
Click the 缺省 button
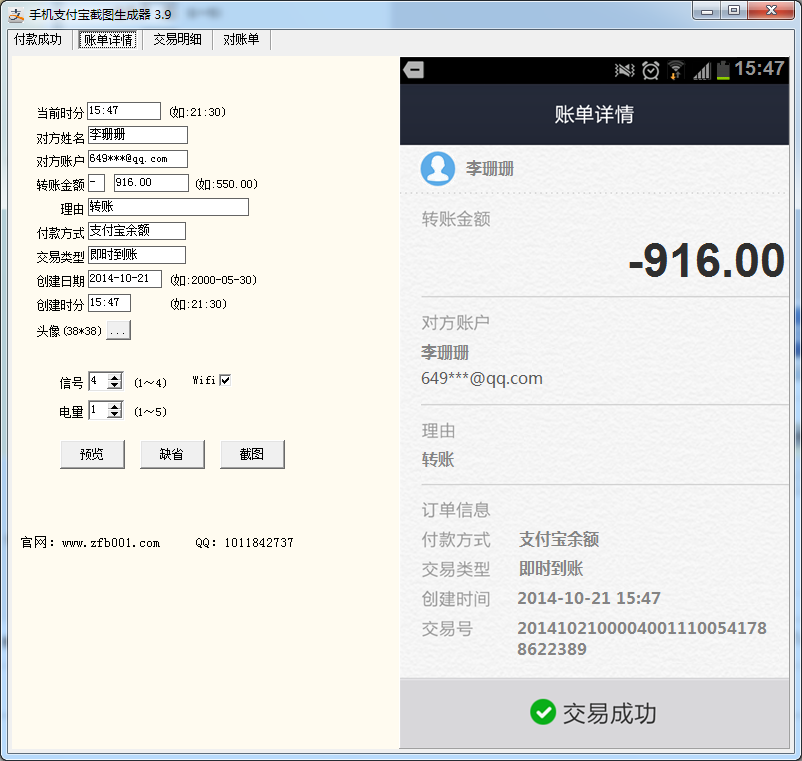pos(172,454)
